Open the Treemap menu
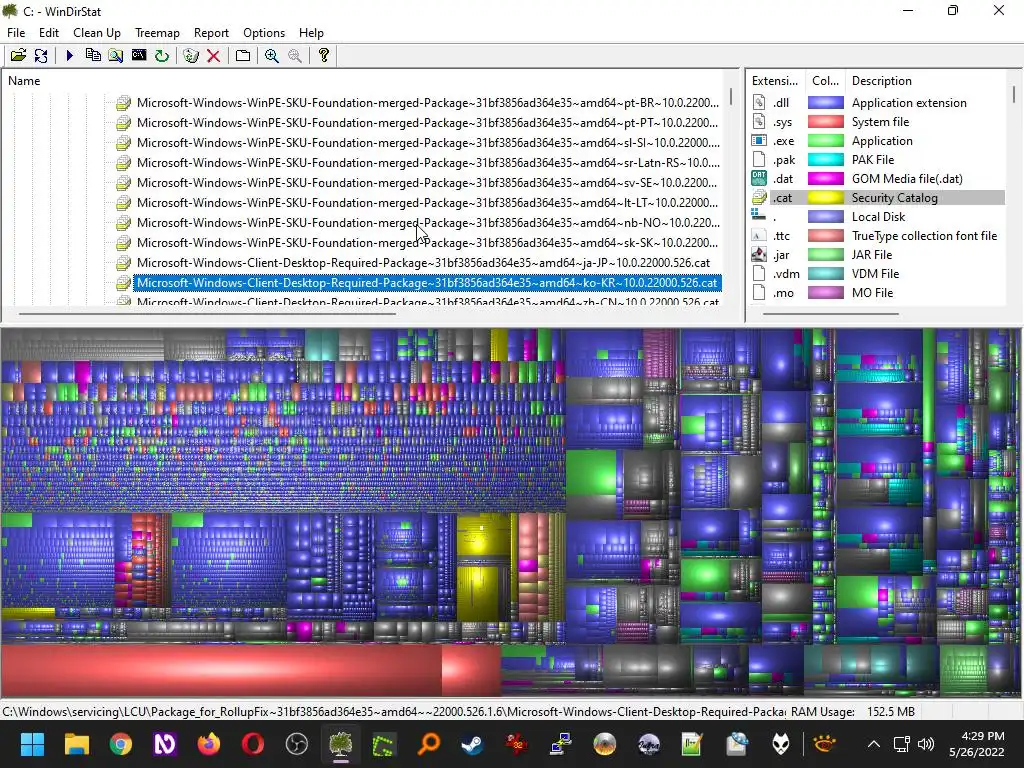The width and height of the screenshot is (1024, 768). click(157, 33)
